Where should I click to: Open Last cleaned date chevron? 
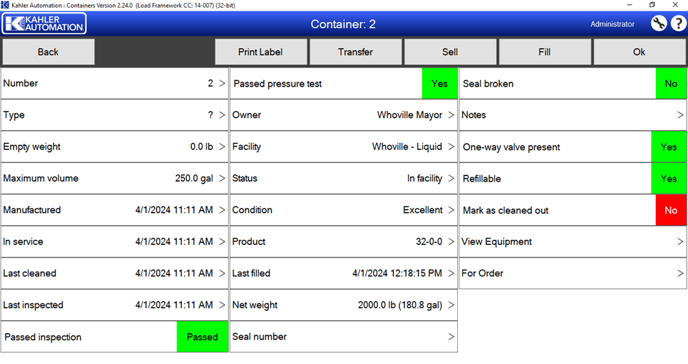(222, 273)
